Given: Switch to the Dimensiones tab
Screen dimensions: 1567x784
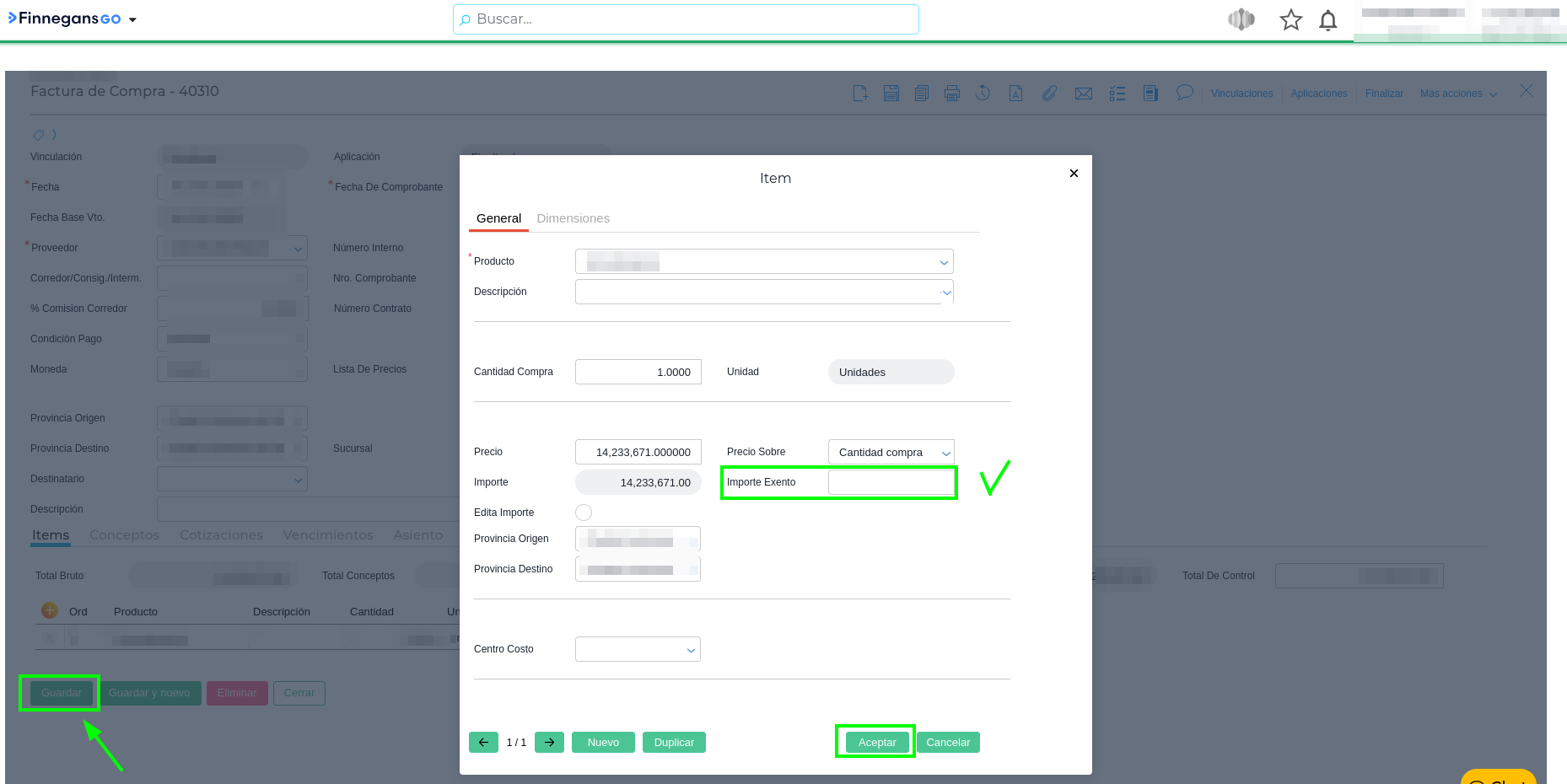Looking at the screenshot, I should click(573, 218).
